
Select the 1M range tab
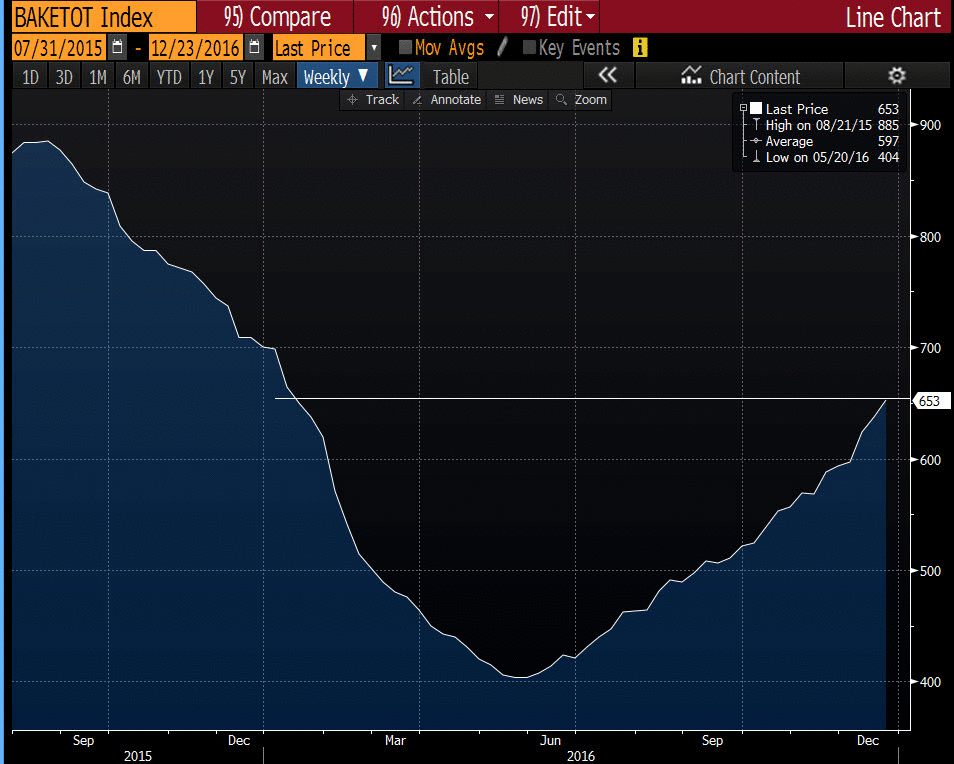coord(97,77)
